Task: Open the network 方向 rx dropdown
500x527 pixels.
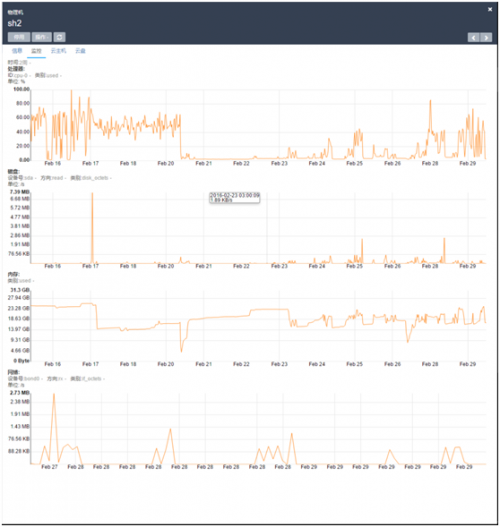Action: pyautogui.click(x=56, y=379)
